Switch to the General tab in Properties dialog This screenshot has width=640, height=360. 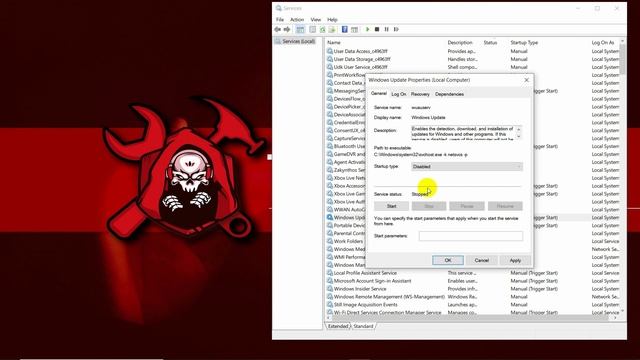click(x=379, y=93)
